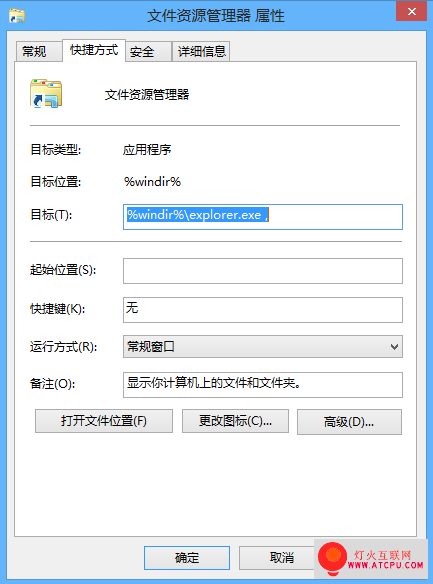The width and height of the screenshot is (433, 584).
Task: Switch to the 详细信息 tab
Action: tap(201, 51)
